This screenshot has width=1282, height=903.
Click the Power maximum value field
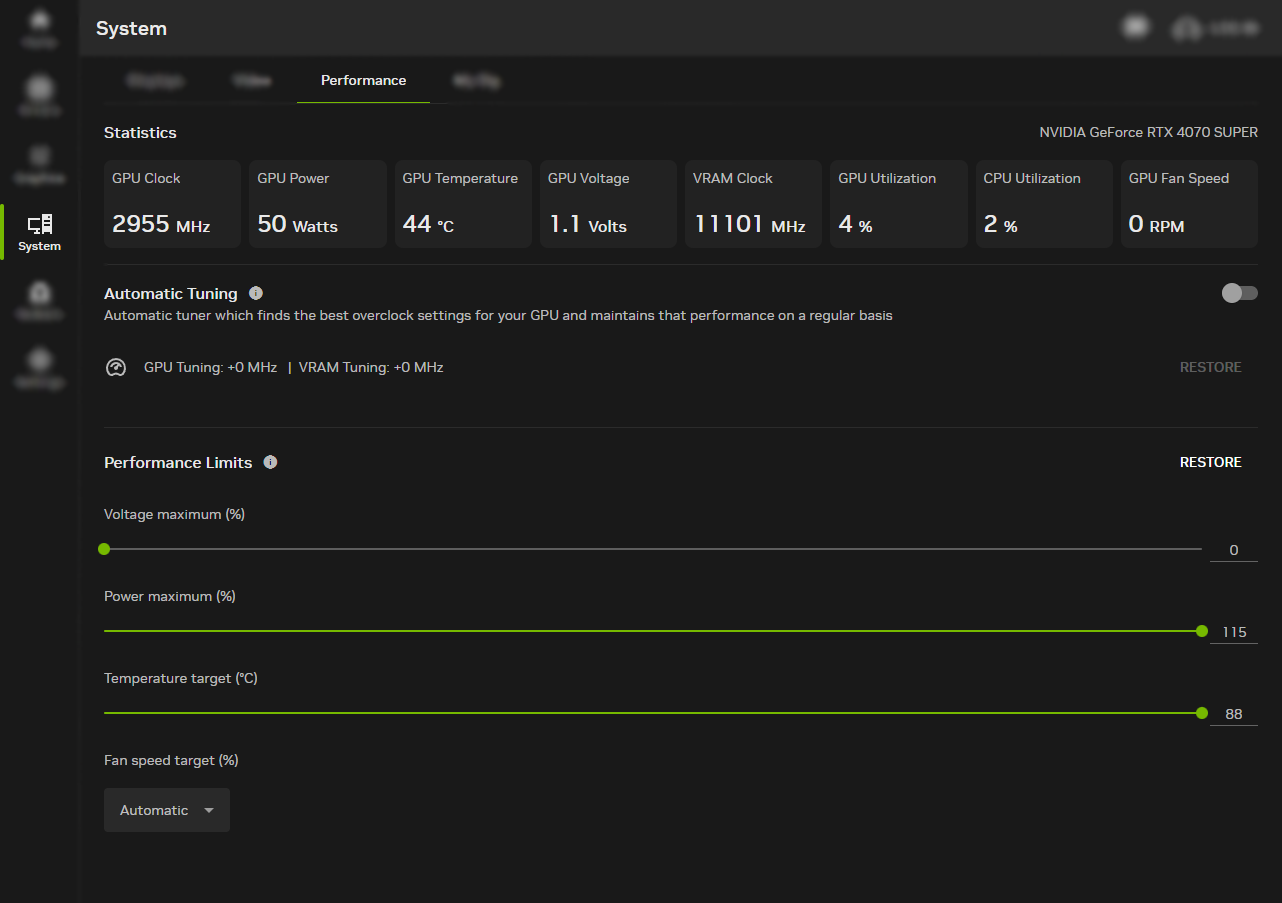point(1233,631)
